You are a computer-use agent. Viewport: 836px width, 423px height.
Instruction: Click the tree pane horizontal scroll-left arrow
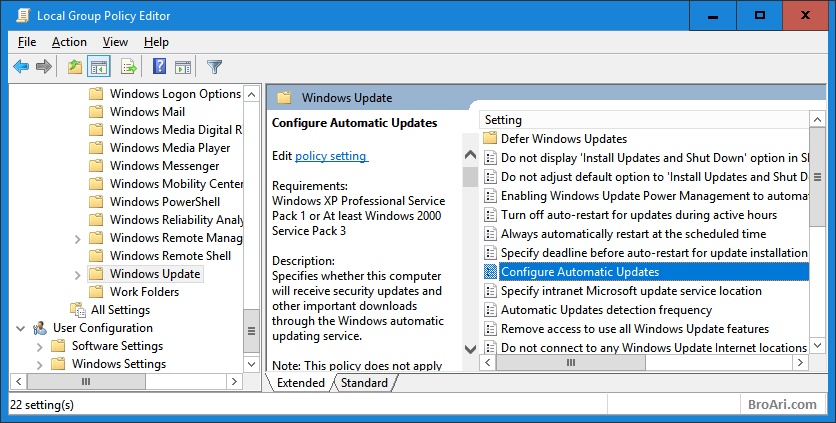click(x=19, y=381)
